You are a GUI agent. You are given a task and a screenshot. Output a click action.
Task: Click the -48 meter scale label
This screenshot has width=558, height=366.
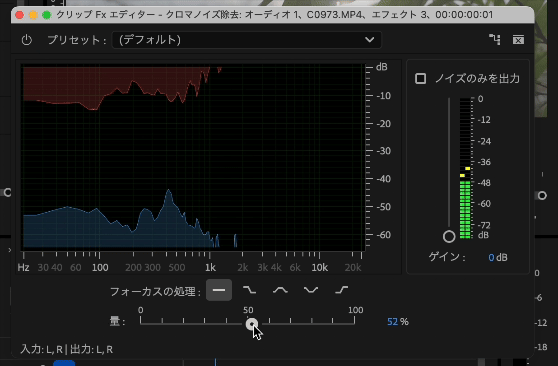[x=484, y=183]
